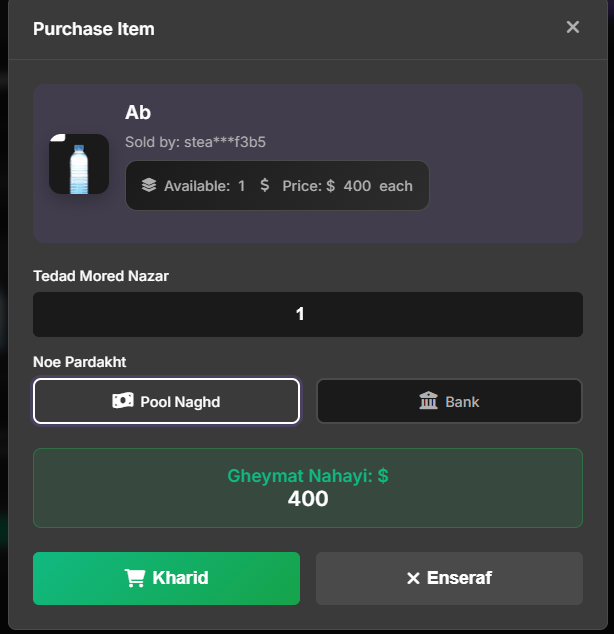This screenshot has height=634, width=614.
Task: Click the Available: 1 stock label
Action: [x=204, y=186]
